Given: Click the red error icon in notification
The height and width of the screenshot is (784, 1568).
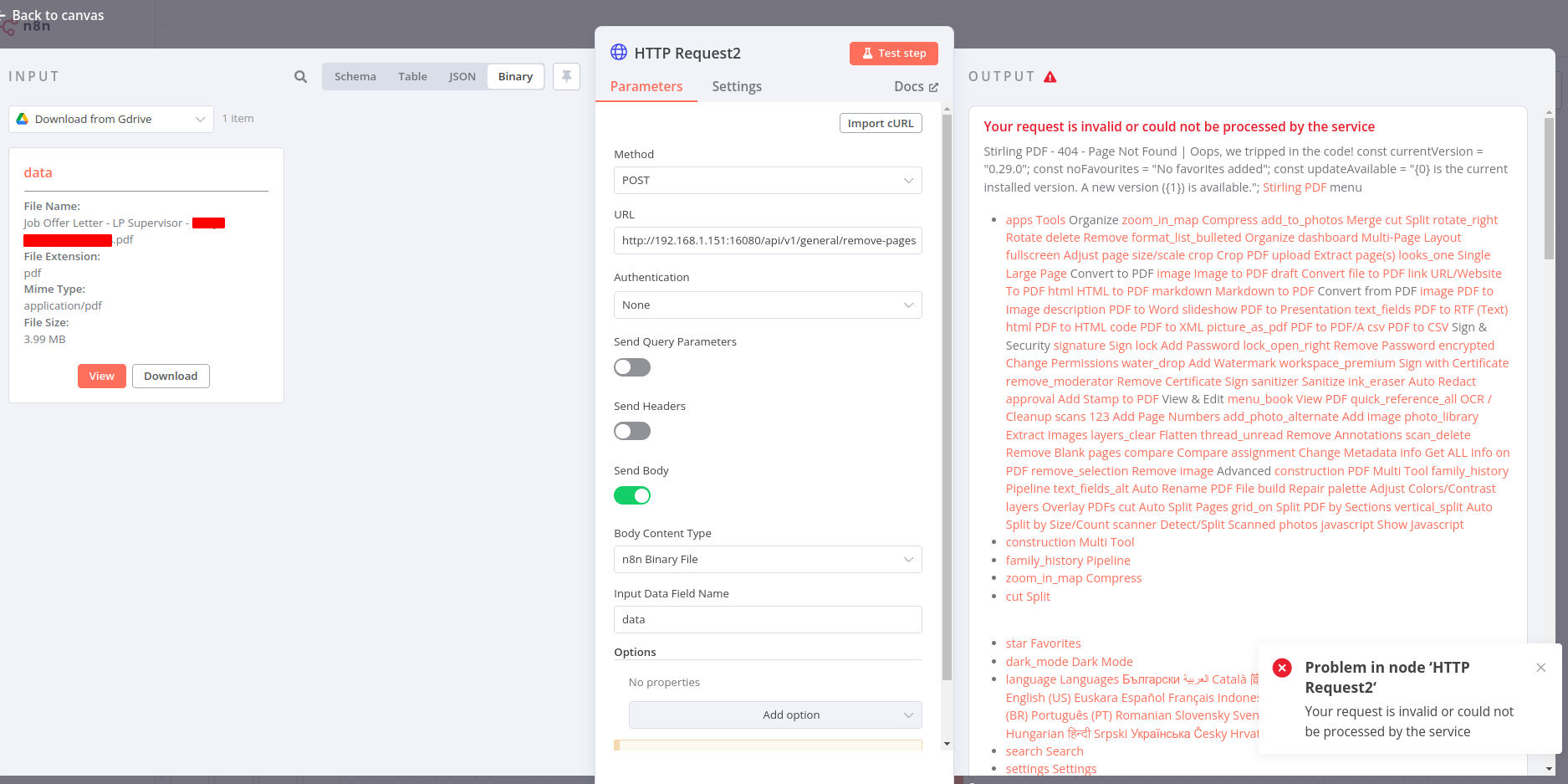Looking at the screenshot, I should tap(1282, 668).
